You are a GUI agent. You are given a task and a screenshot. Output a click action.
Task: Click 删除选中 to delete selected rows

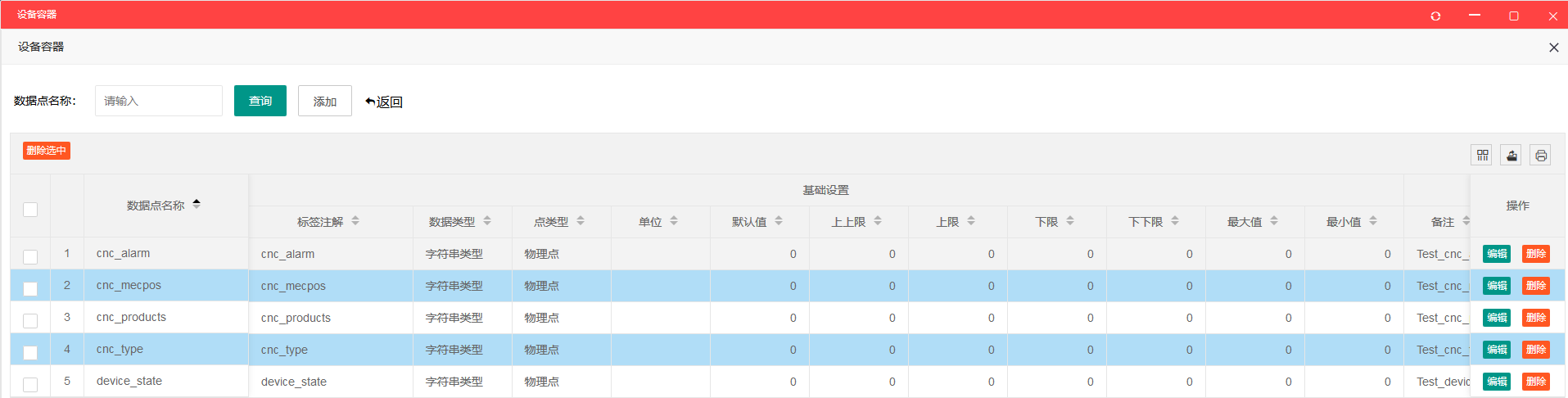point(47,151)
